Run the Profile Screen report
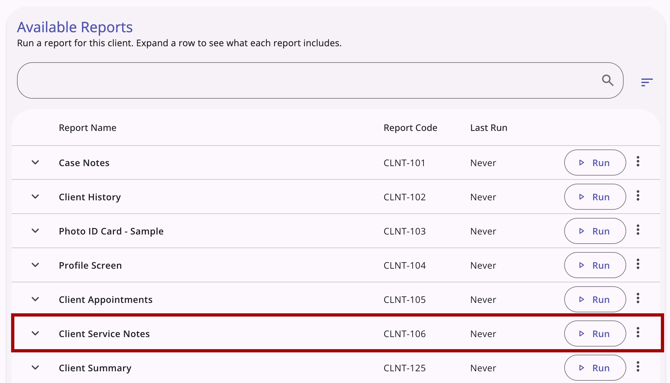670x383 pixels. pos(595,265)
